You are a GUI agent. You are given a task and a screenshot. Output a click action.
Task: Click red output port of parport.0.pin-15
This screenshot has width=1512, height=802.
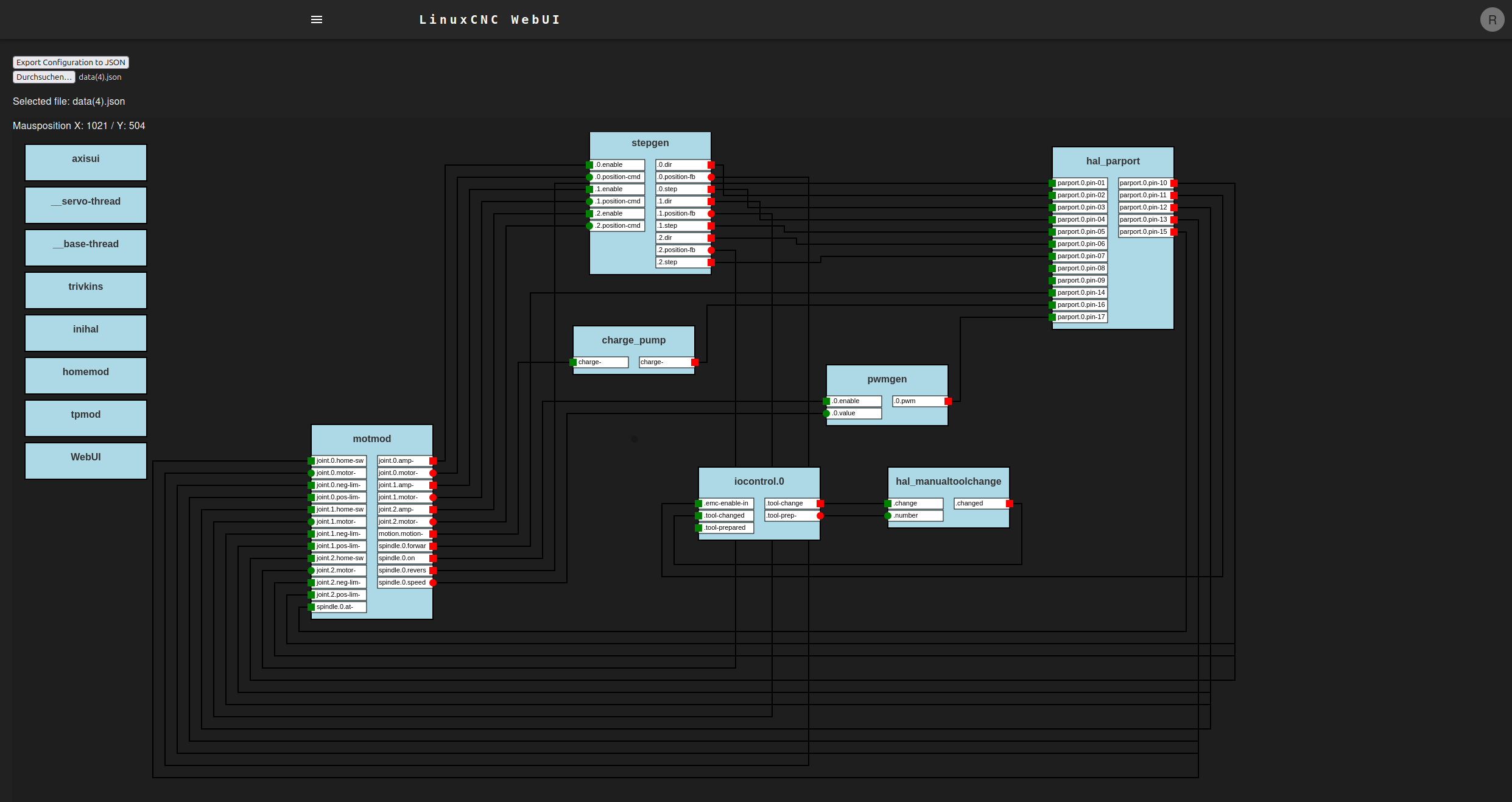click(1173, 232)
